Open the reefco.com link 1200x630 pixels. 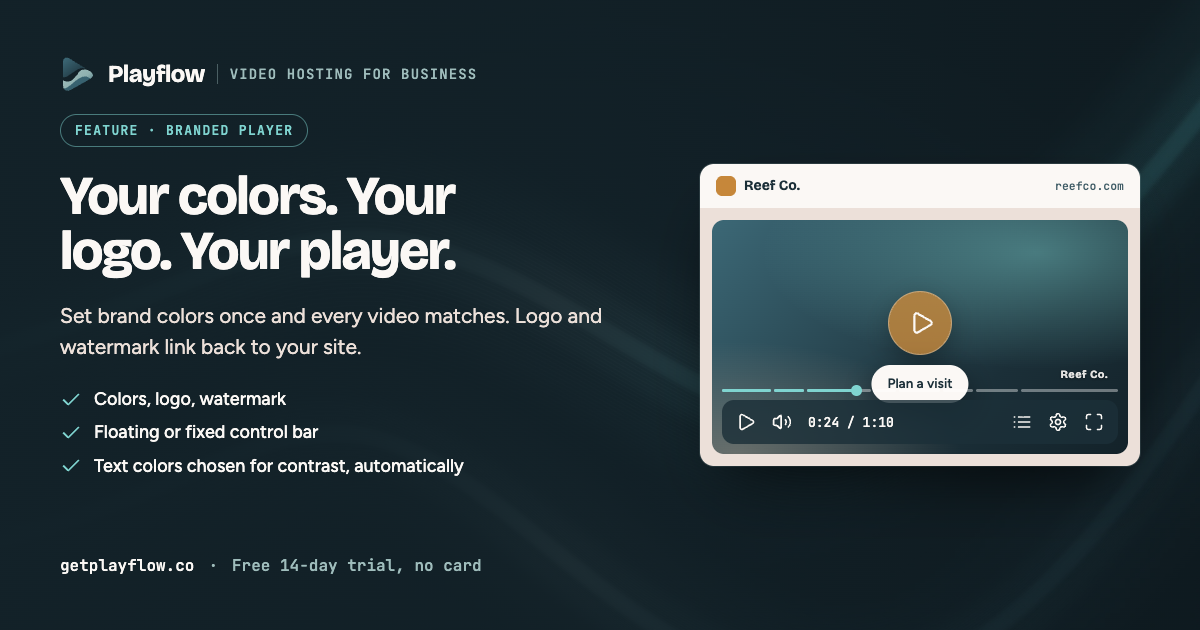[x=1089, y=186]
